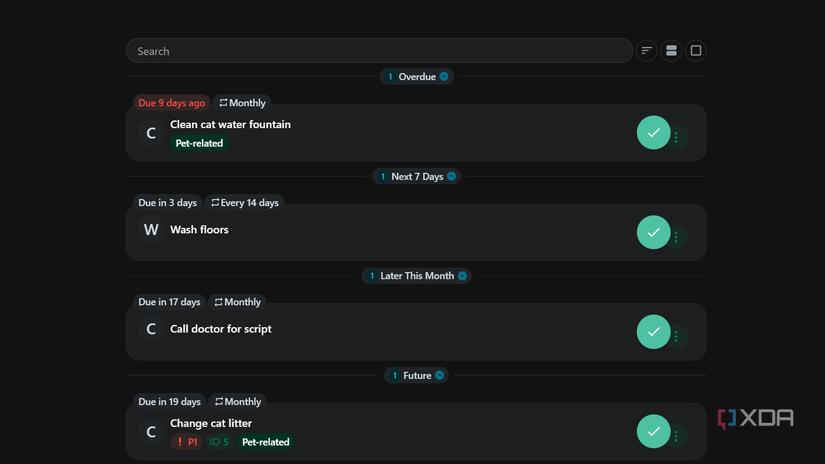Toggle the Later This Month section
This screenshot has height=464, width=825.
click(x=462, y=276)
